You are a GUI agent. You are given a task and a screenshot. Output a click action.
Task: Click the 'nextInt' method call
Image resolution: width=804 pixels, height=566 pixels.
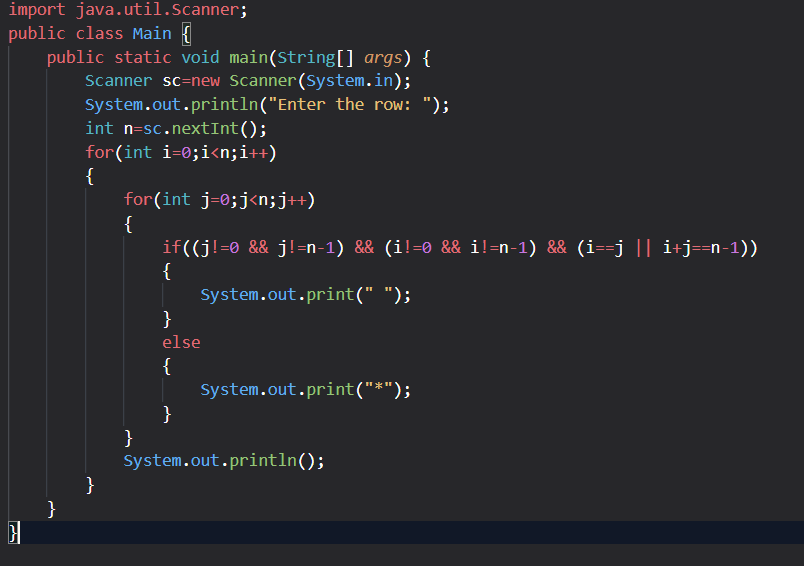point(205,128)
